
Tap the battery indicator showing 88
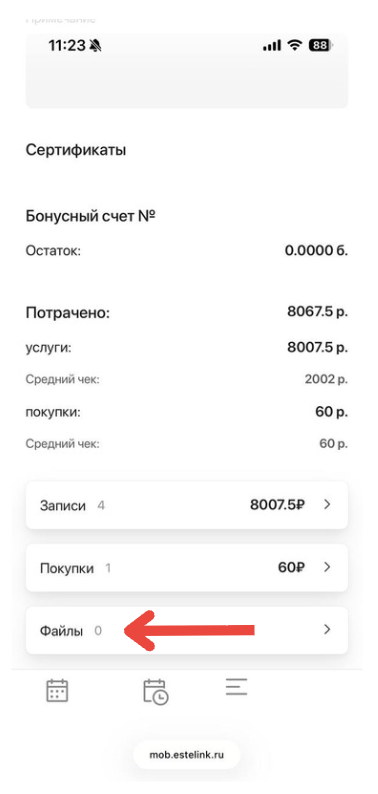point(321,46)
